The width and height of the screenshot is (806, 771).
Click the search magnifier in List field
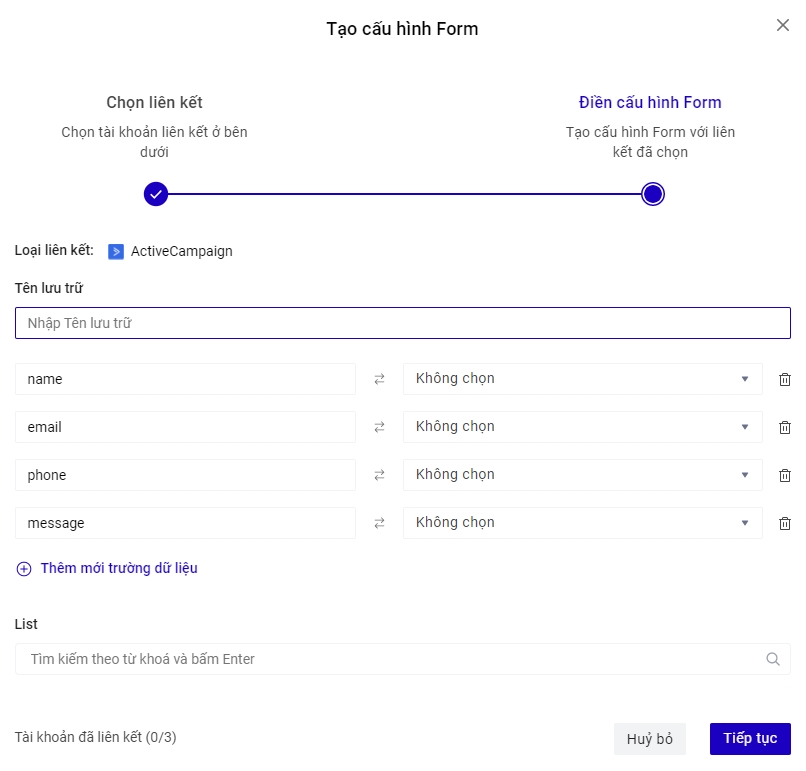click(x=772, y=659)
